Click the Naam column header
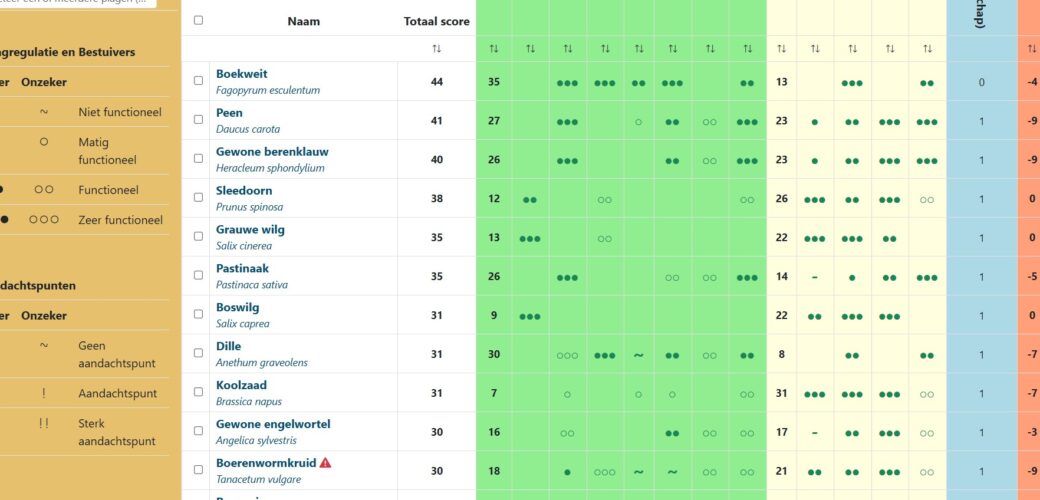 tap(304, 21)
